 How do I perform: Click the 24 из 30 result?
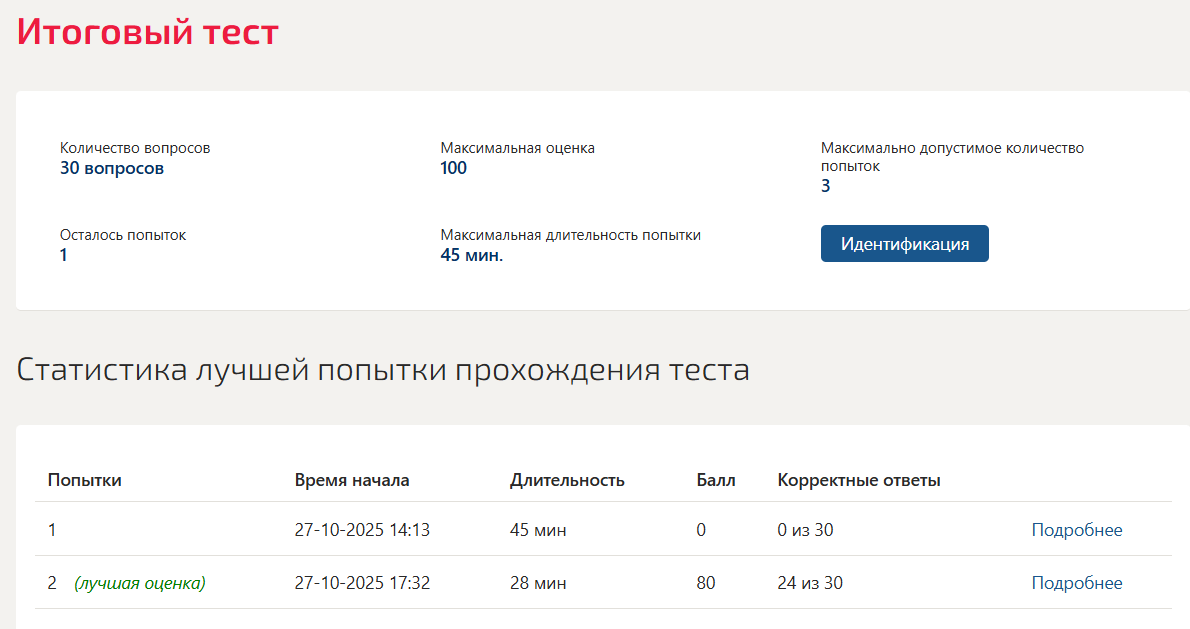click(x=810, y=583)
